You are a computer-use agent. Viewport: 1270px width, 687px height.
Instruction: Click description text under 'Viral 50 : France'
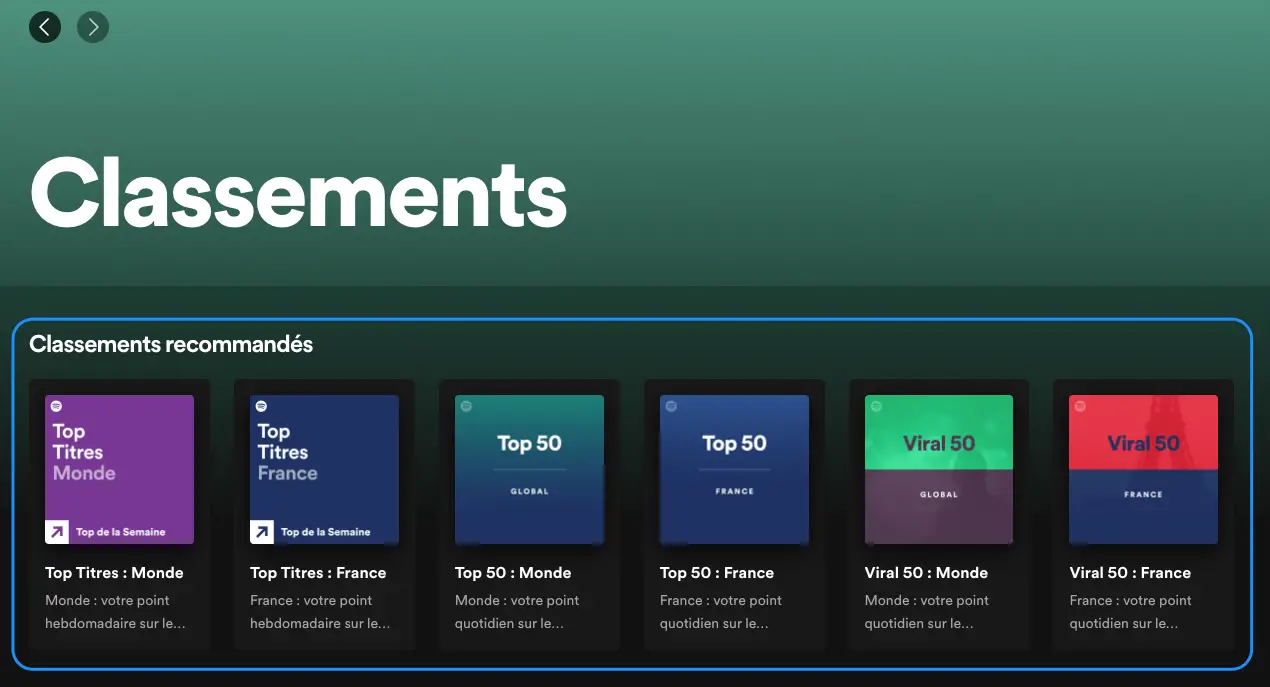click(1132, 612)
